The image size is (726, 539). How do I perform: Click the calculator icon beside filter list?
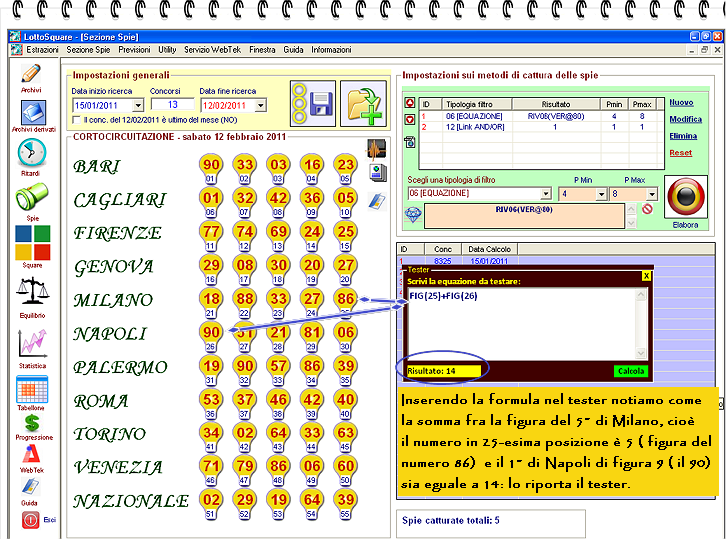[x=410, y=141]
